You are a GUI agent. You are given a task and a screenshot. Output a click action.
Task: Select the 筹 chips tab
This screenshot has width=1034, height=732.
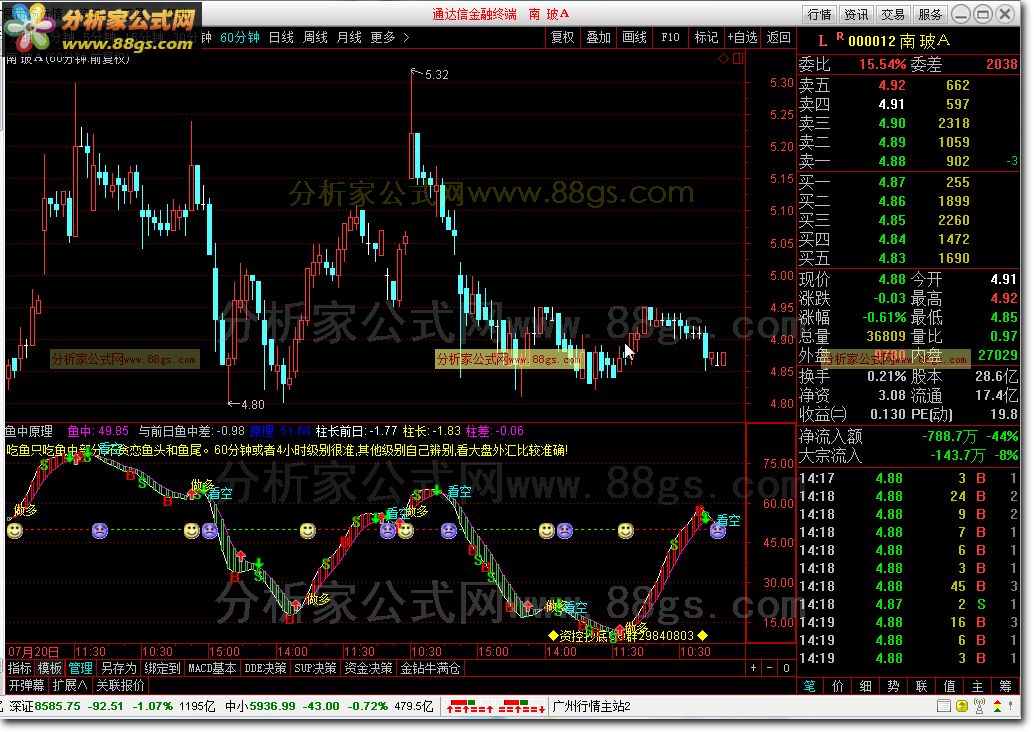click(x=1006, y=686)
